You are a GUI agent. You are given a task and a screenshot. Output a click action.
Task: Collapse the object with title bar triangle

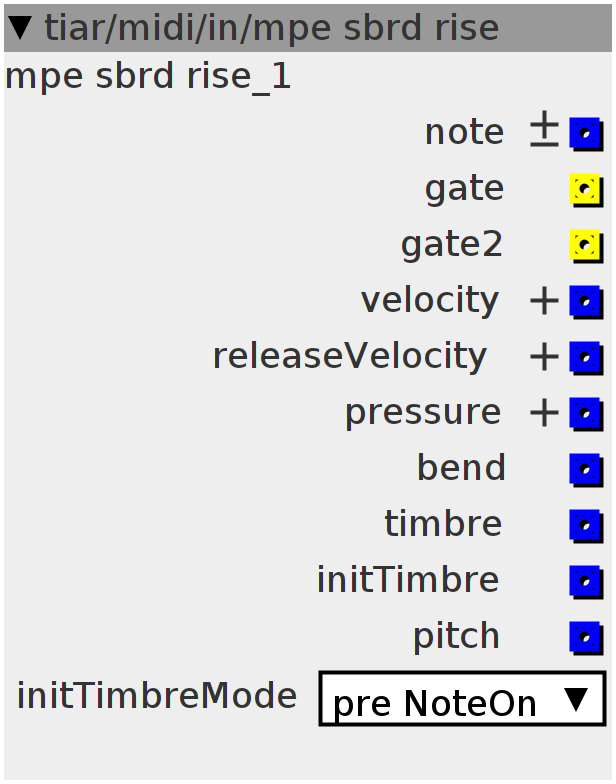click(x=21, y=28)
